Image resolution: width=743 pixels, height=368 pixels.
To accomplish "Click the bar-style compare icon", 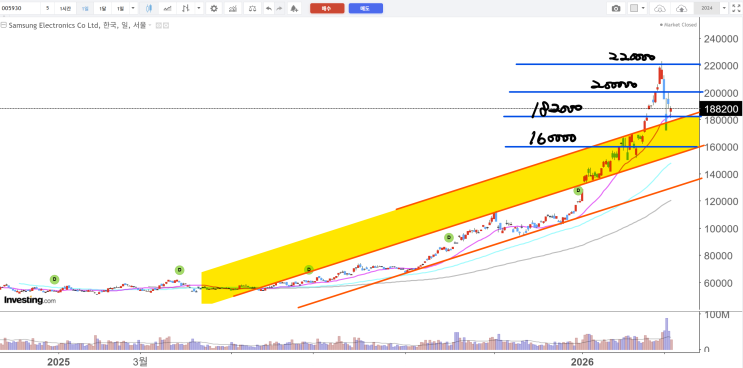I will (185, 9).
